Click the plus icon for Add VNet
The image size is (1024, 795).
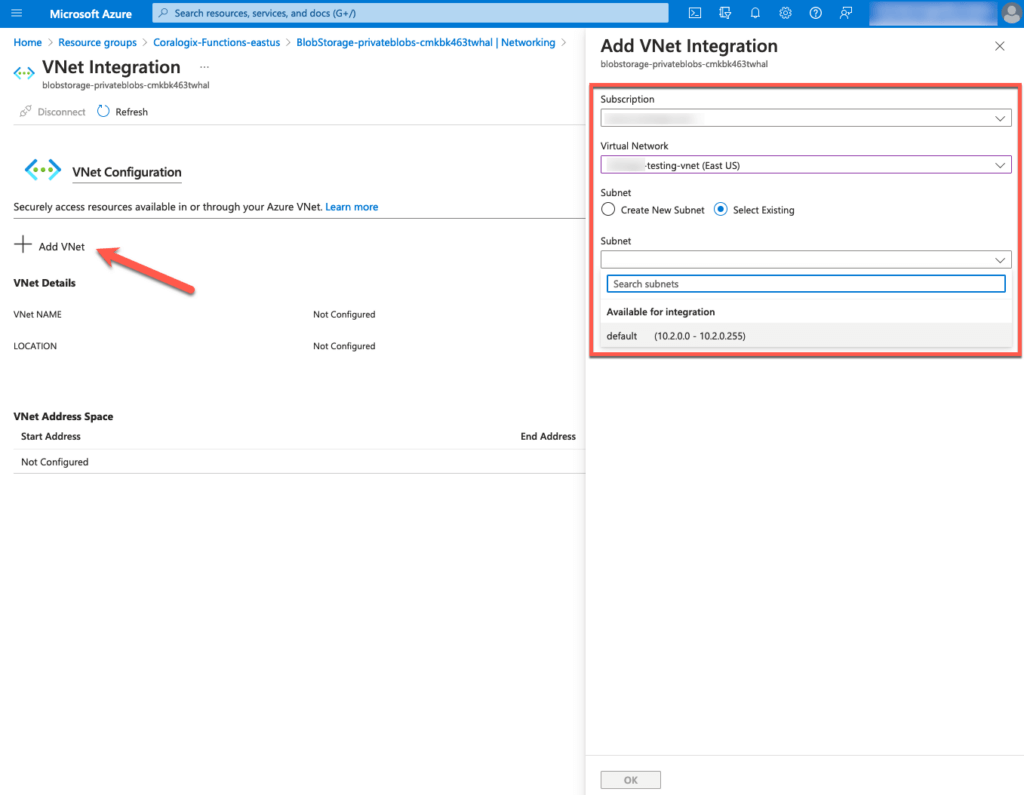coord(22,244)
